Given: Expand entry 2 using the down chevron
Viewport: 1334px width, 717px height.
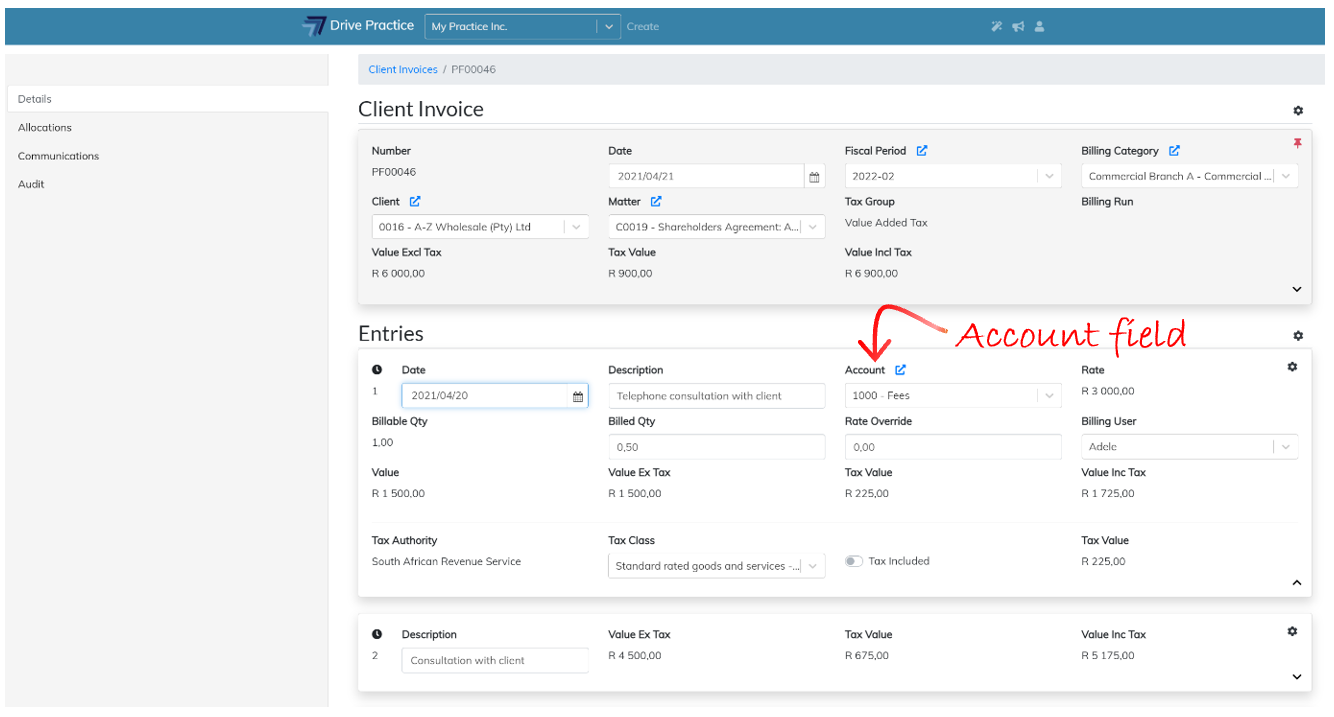Looking at the screenshot, I should pos(1296,677).
